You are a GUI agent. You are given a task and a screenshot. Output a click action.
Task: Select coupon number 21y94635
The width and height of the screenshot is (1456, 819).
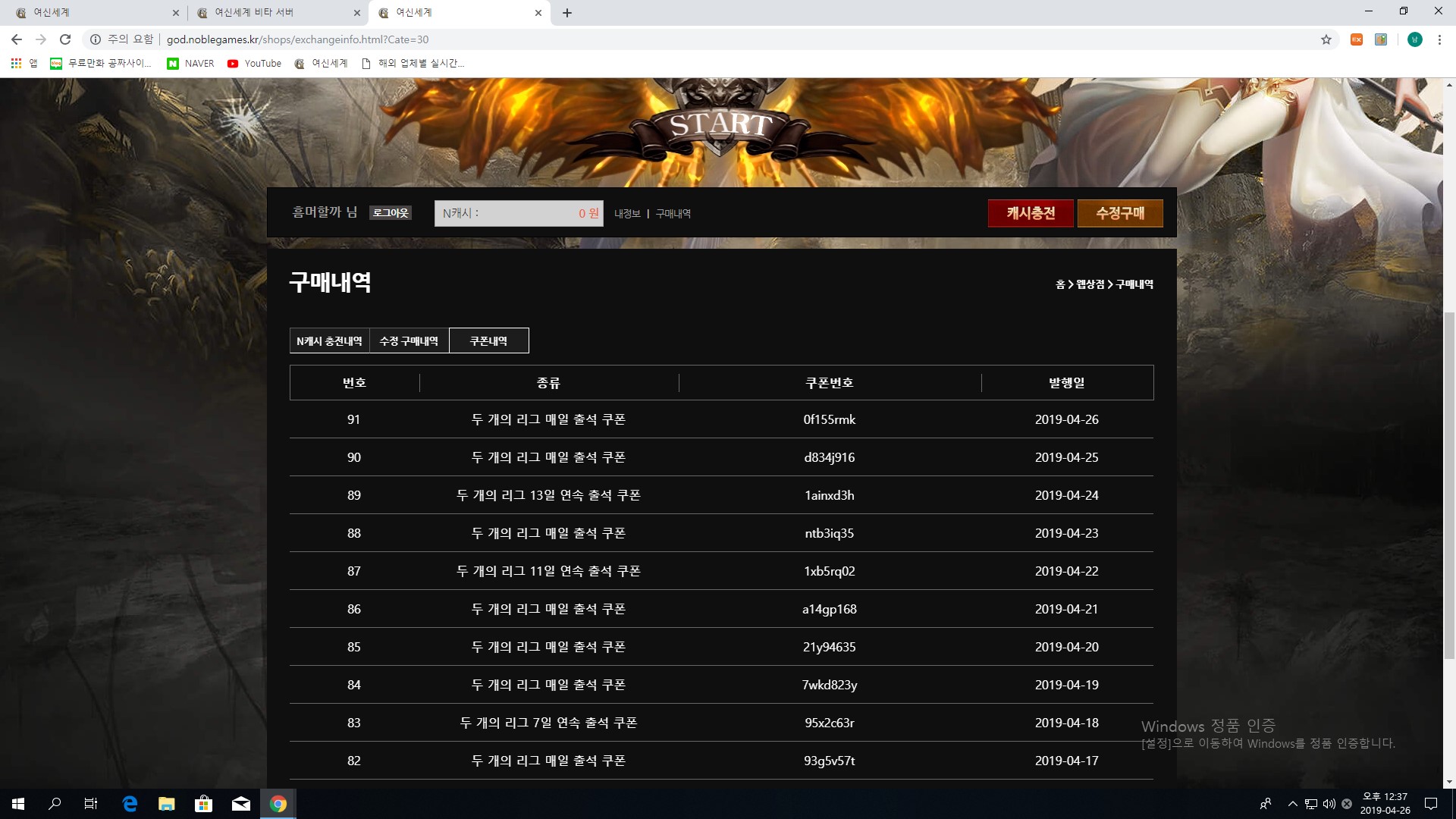830,647
